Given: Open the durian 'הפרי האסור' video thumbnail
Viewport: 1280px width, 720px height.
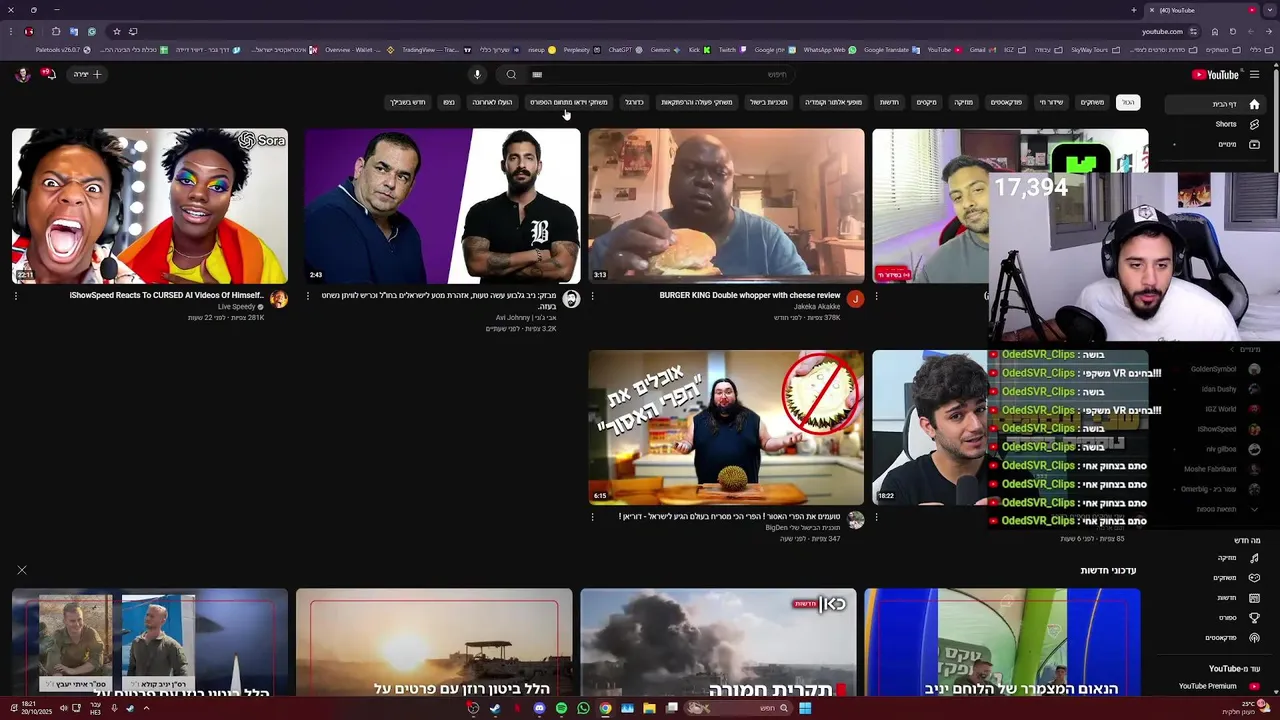Looking at the screenshot, I should click(x=726, y=427).
